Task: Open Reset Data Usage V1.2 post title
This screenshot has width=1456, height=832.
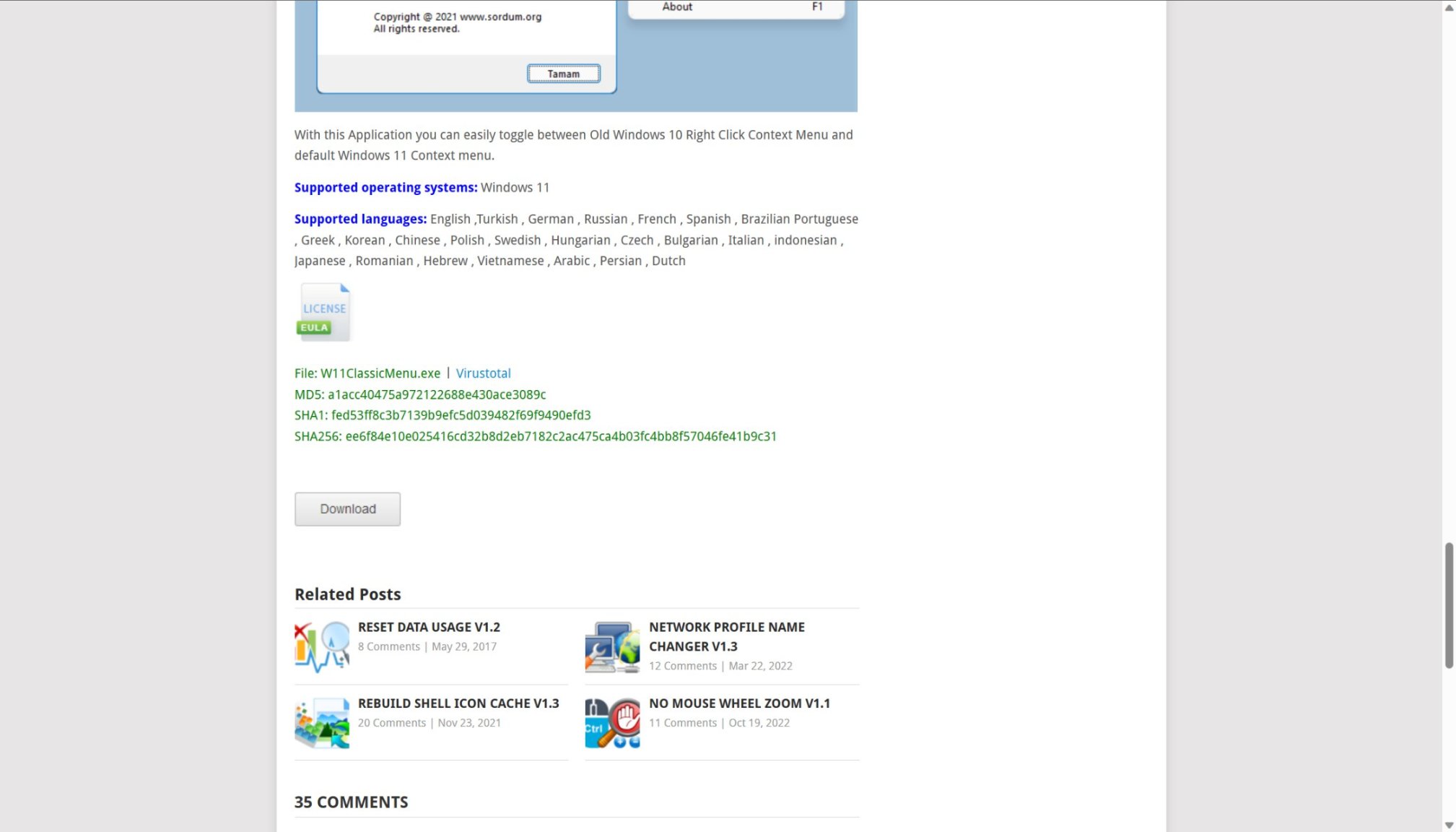Action: pyautogui.click(x=429, y=627)
